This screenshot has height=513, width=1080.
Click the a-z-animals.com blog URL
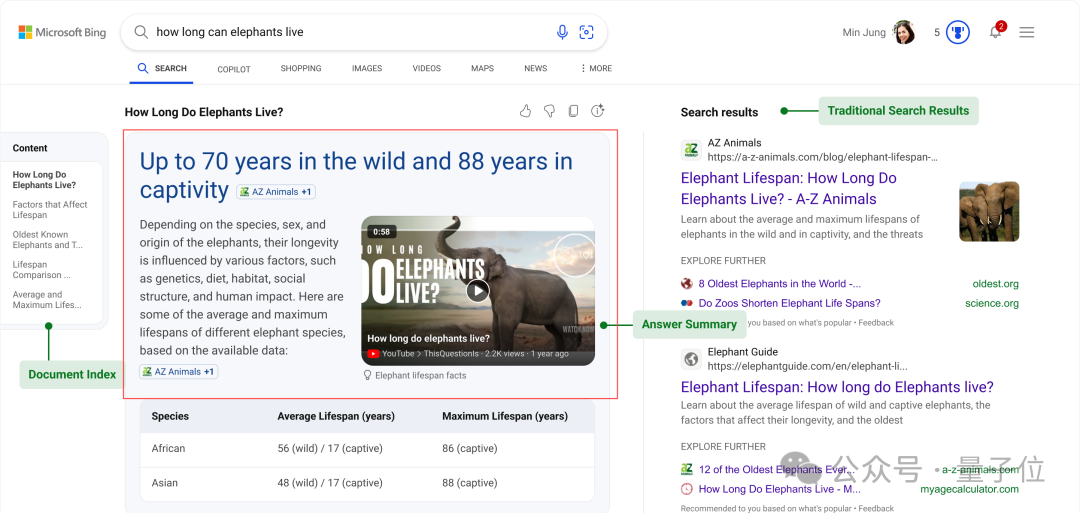tap(822, 157)
